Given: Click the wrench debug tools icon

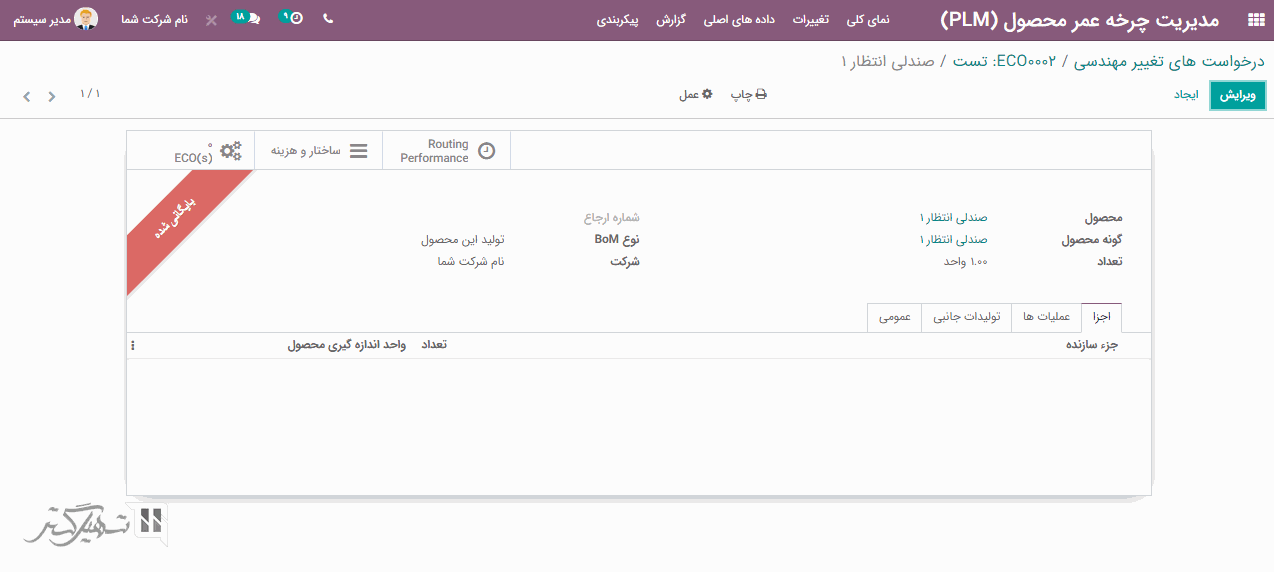Looking at the screenshot, I should coord(211,20).
